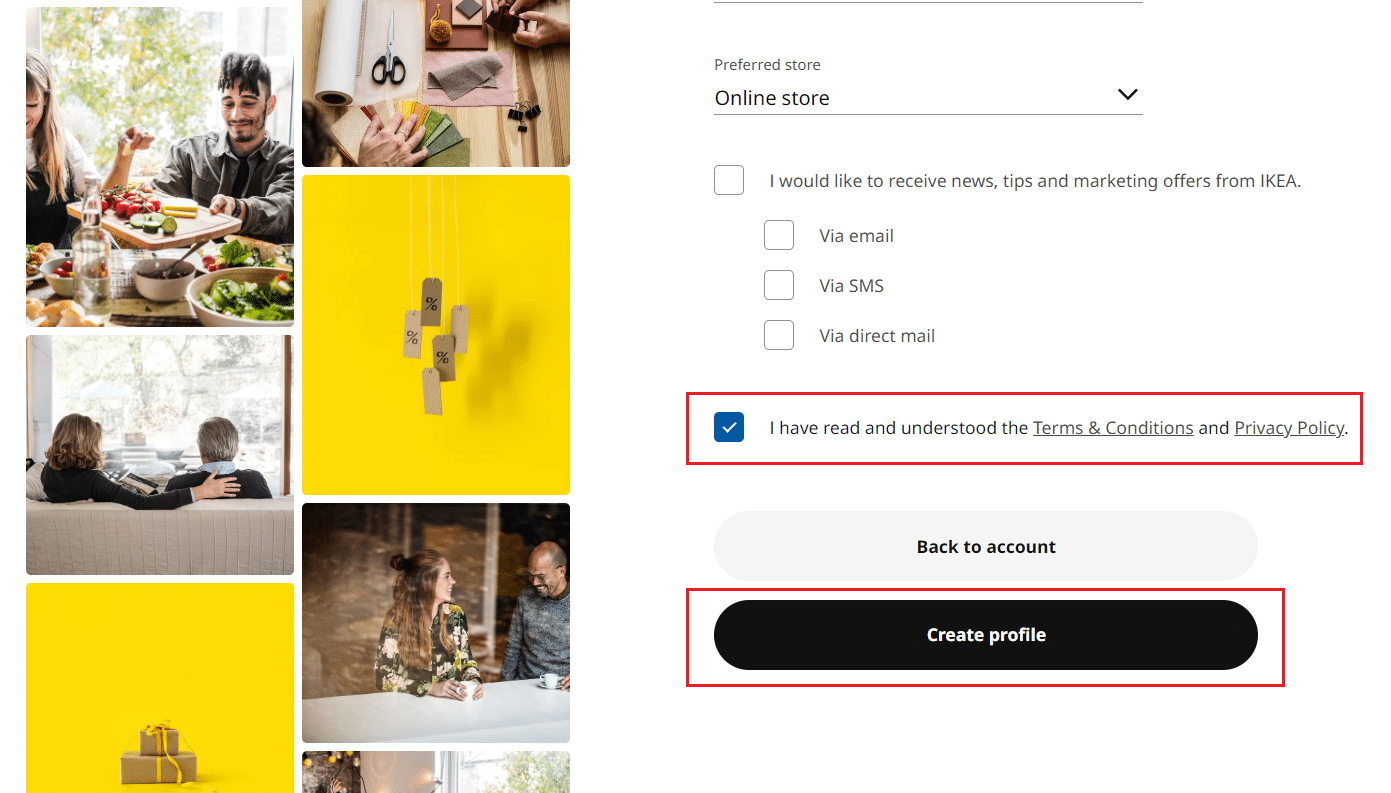Click the gift boxes on yellow background

[159, 688]
